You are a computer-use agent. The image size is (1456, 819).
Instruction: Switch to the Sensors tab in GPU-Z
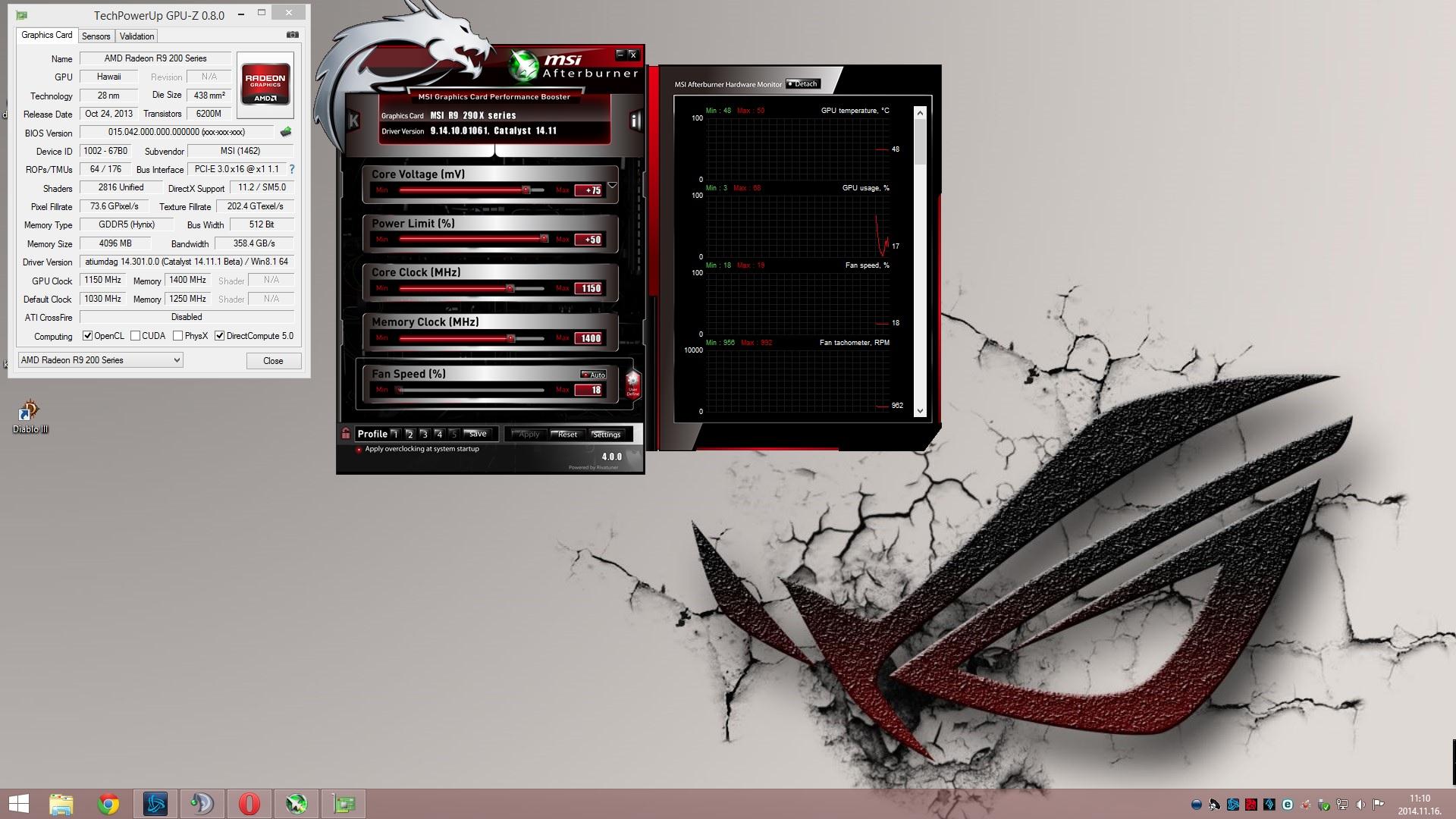[x=96, y=36]
